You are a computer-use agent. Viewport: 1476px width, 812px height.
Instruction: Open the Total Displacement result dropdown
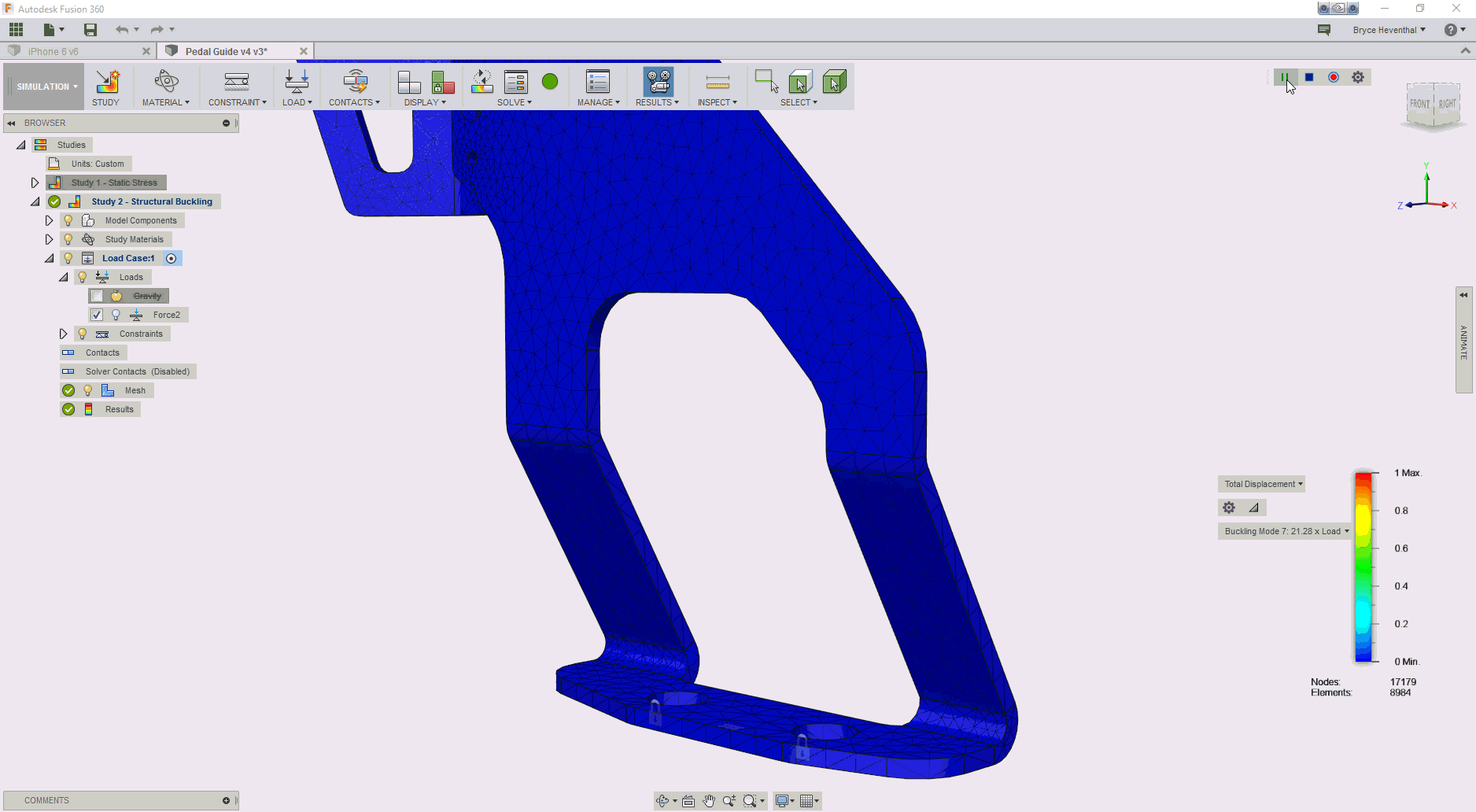pyautogui.click(x=1262, y=484)
